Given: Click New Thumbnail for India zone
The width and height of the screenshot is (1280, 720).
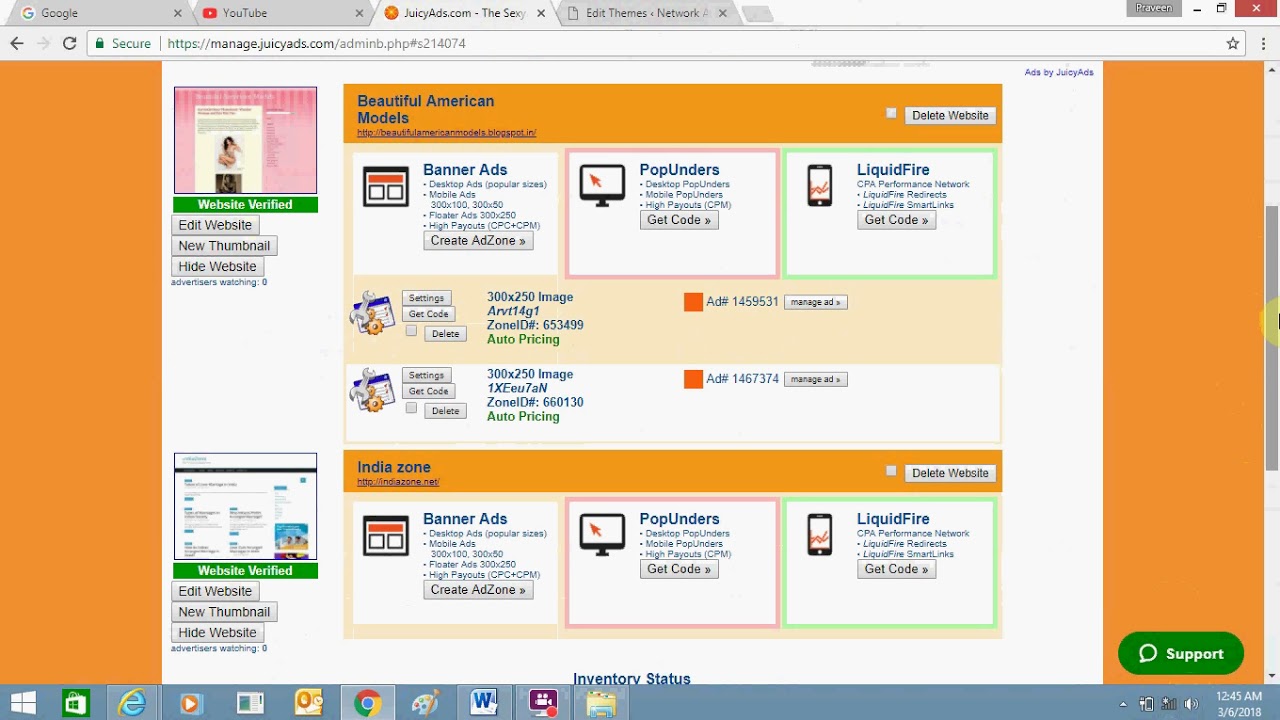Looking at the screenshot, I should click(x=224, y=612).
